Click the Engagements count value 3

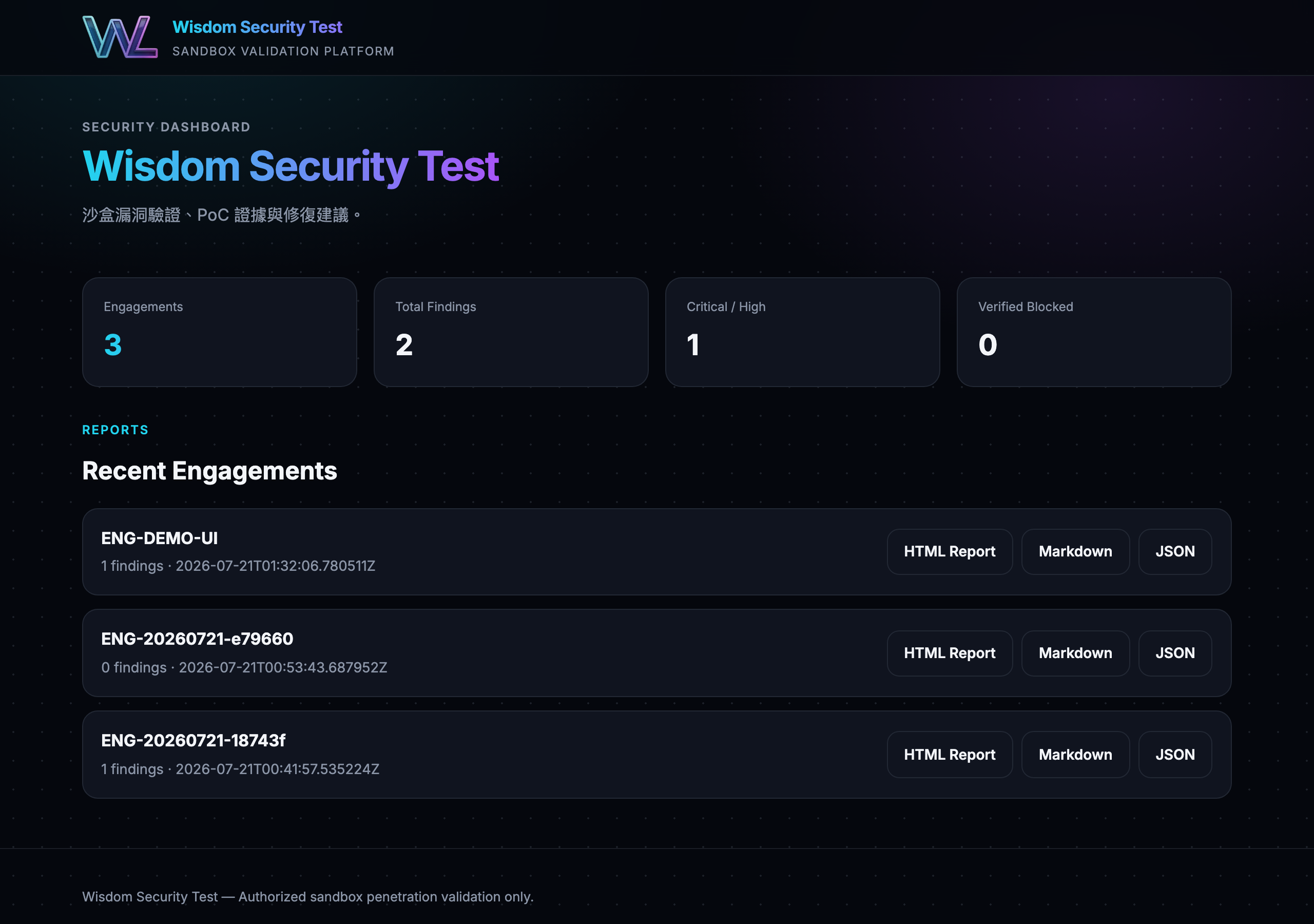pyautogui.click(x=113, y=344)
